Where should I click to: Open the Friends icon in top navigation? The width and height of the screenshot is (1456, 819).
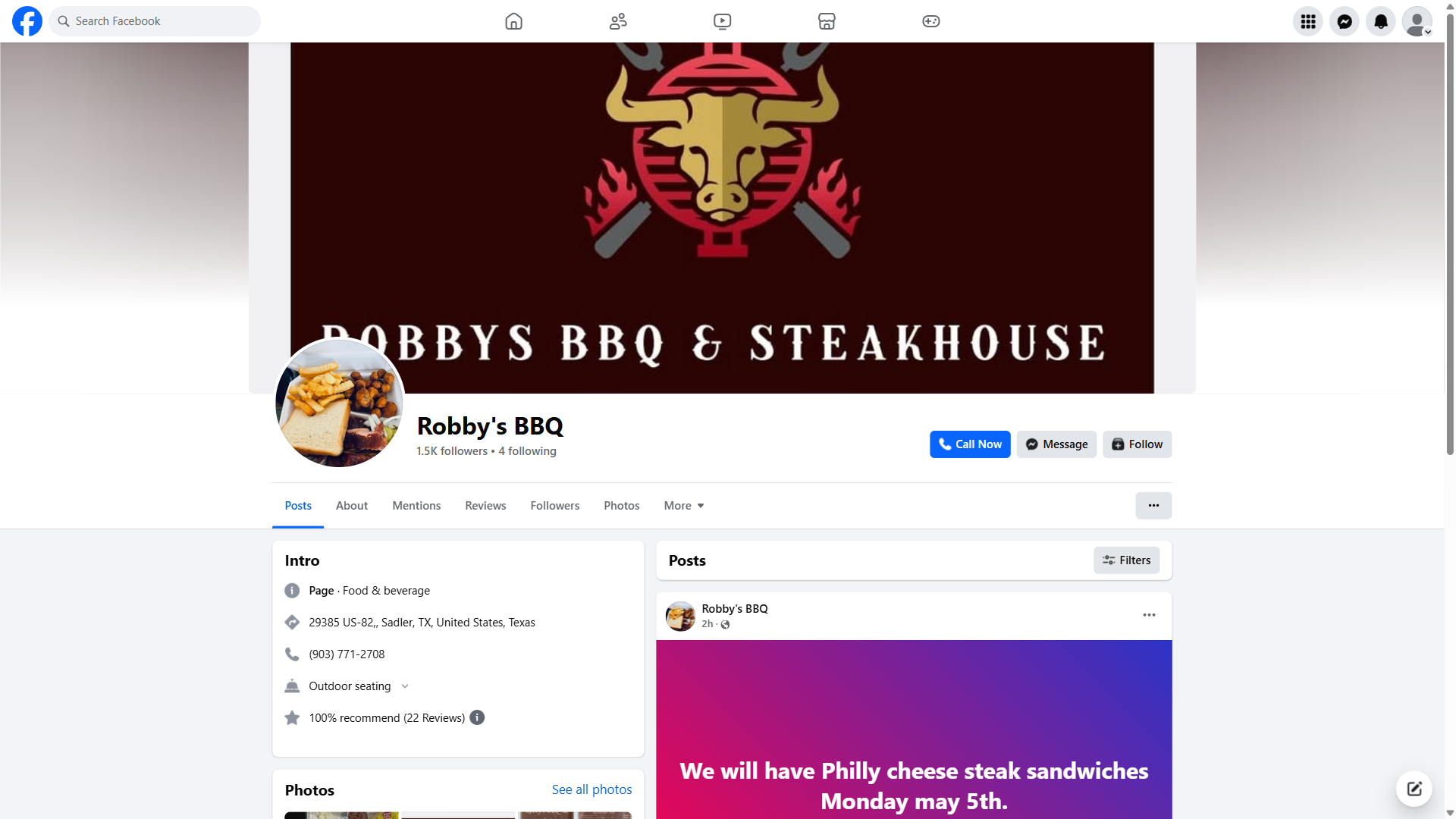(x=618, y=21)
